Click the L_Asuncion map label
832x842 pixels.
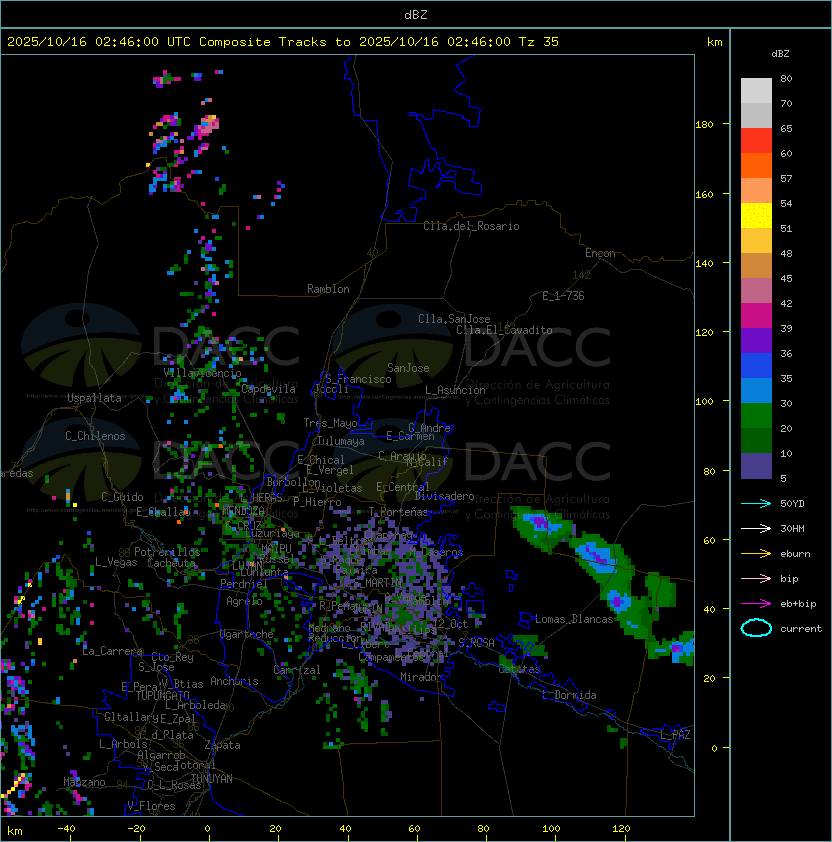coord(455,390)
